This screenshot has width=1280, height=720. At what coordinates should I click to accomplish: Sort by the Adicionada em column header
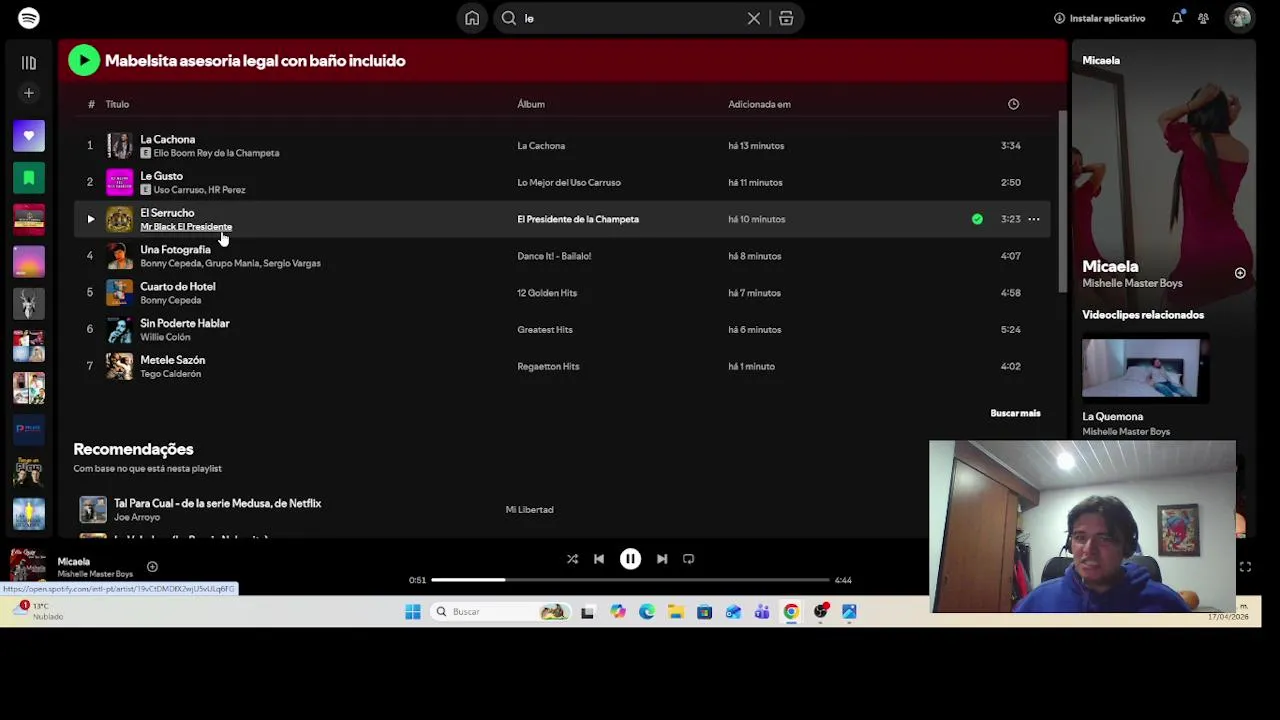[x=759, y=104]
